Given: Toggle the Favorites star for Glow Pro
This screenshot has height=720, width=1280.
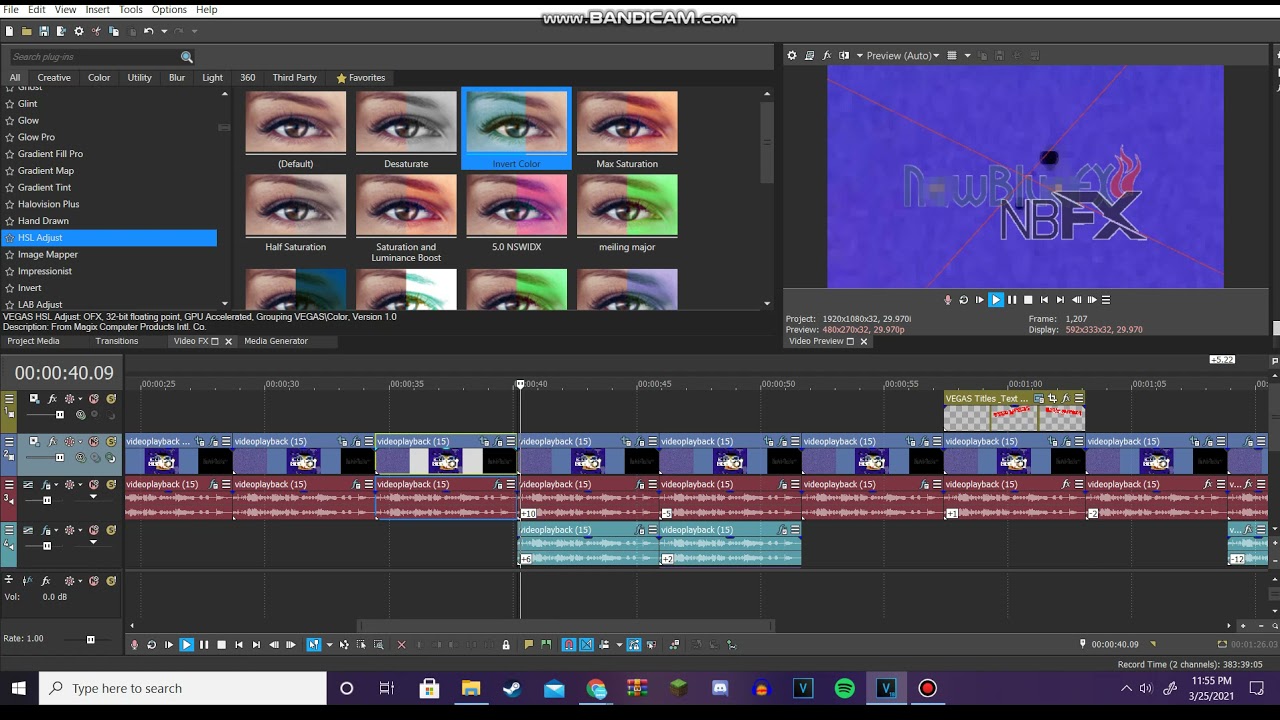Looking at the screenshot, I should pyautogui.click(x=10, y=137).
